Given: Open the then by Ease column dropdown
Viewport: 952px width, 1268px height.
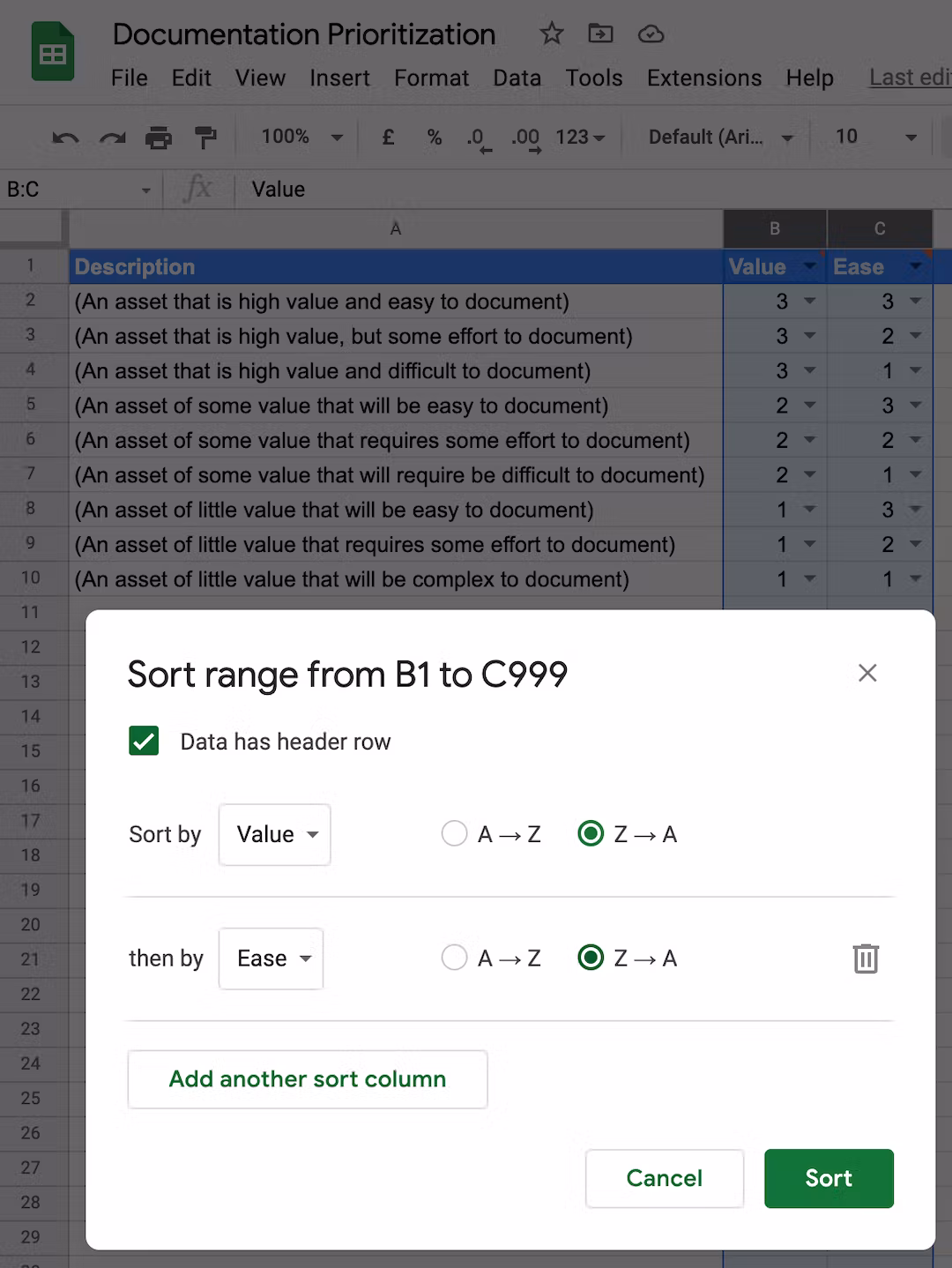Looking at the screenshot, I should click(x=271, y=958).
